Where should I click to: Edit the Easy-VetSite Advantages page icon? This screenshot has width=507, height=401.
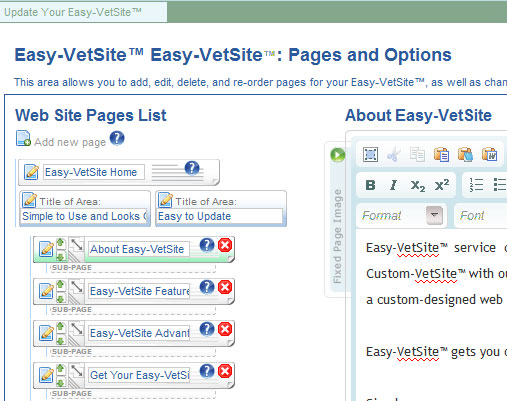[x=46, y=333]
